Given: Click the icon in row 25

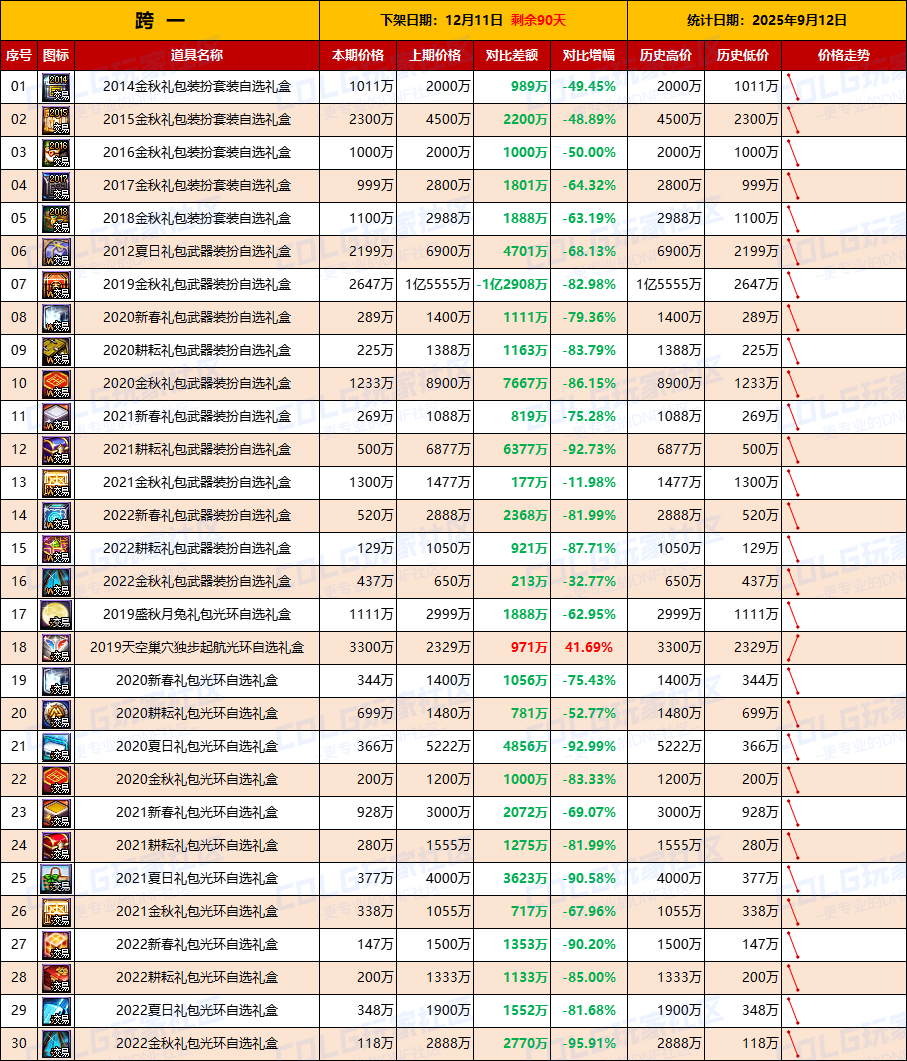Looking at the screenshot, I should pyautogui.click(x=56, y=879).
